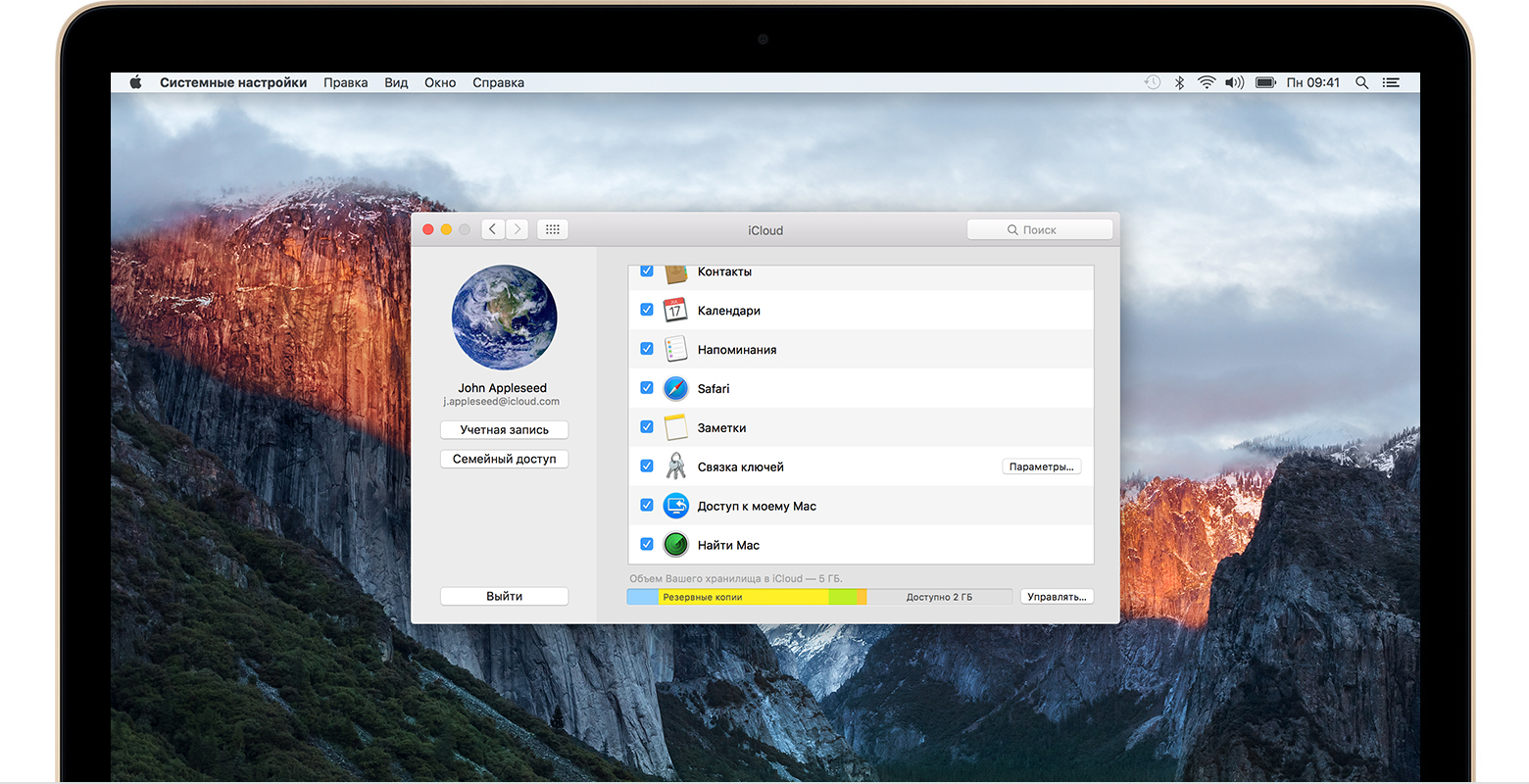Open Wi-Fi status menu
Viewport: 1529px width, 784px height.
click(1207, 83)
